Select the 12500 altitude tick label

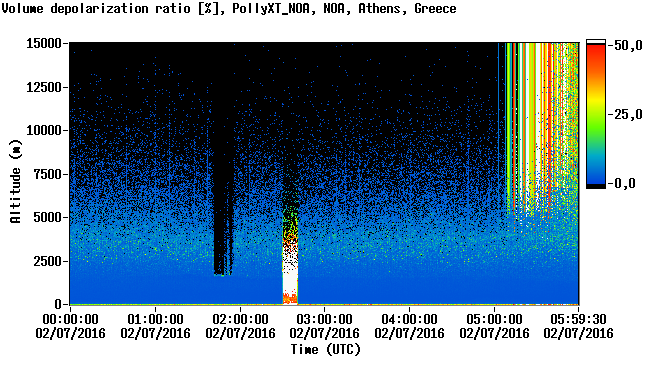[44, 87]
